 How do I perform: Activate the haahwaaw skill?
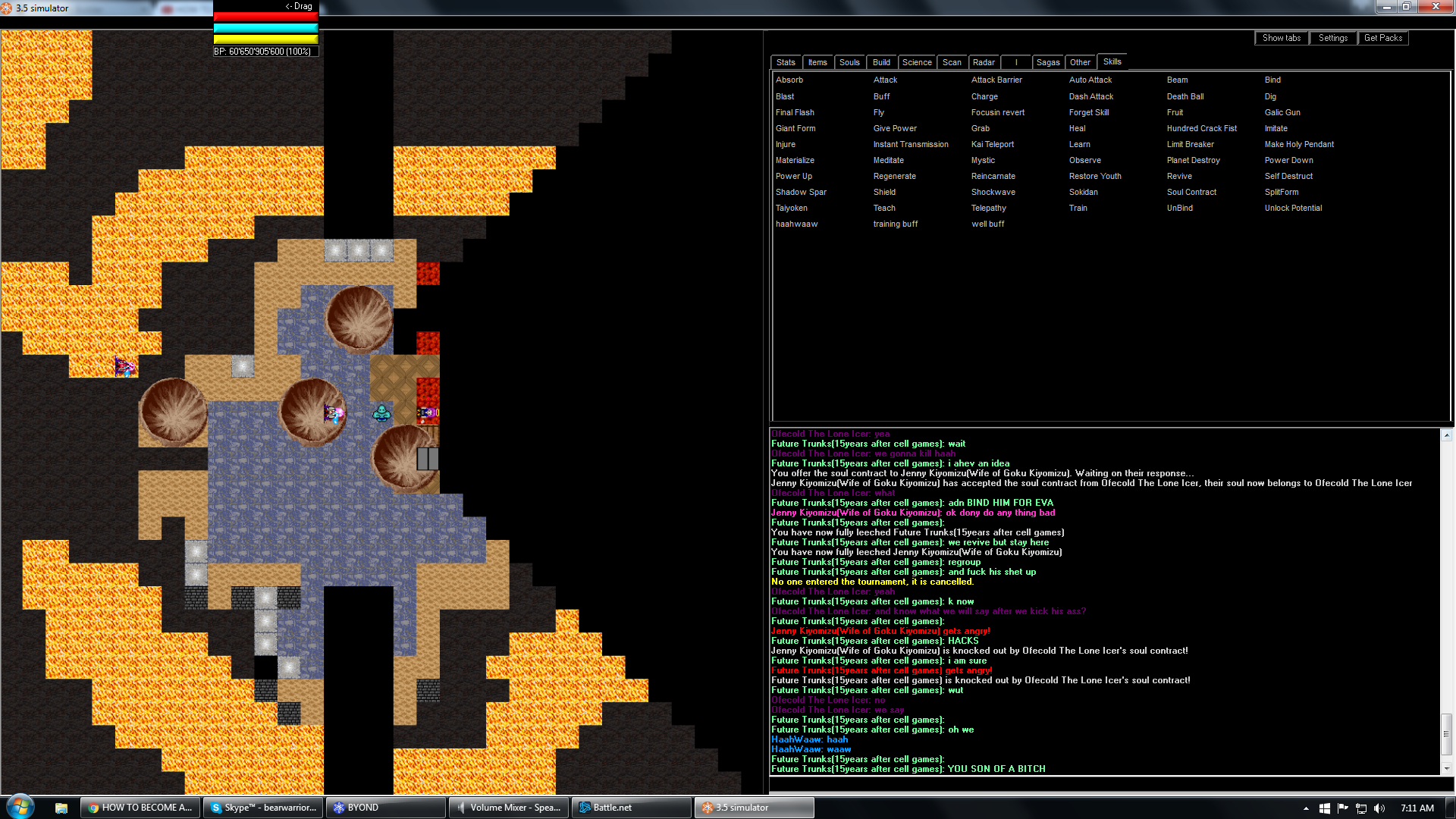(x=796, y=224)
